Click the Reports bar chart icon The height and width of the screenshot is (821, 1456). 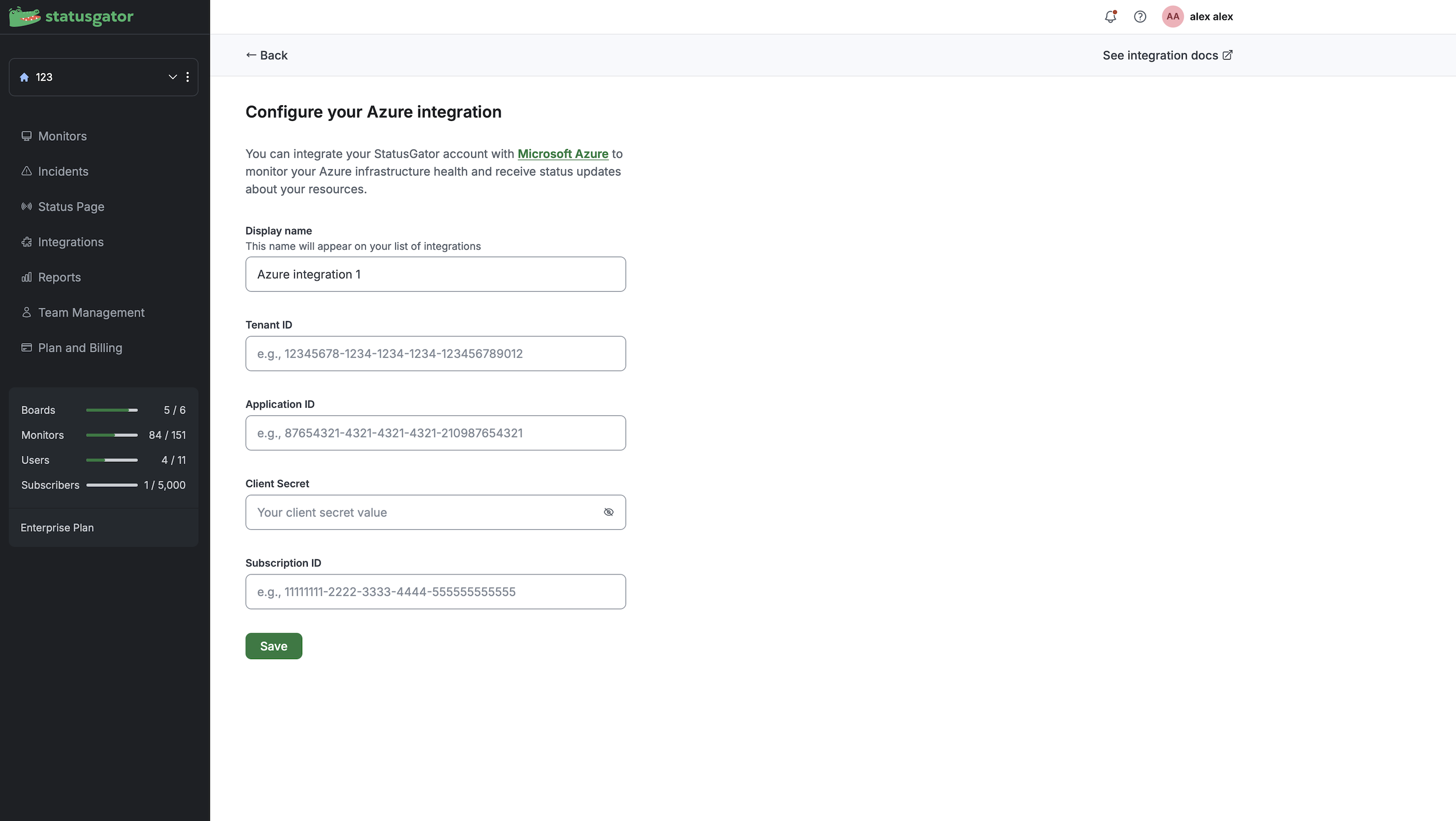(27, 277)
